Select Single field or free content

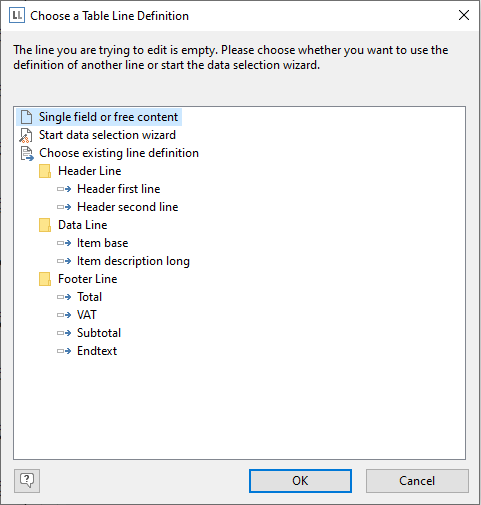108,117
